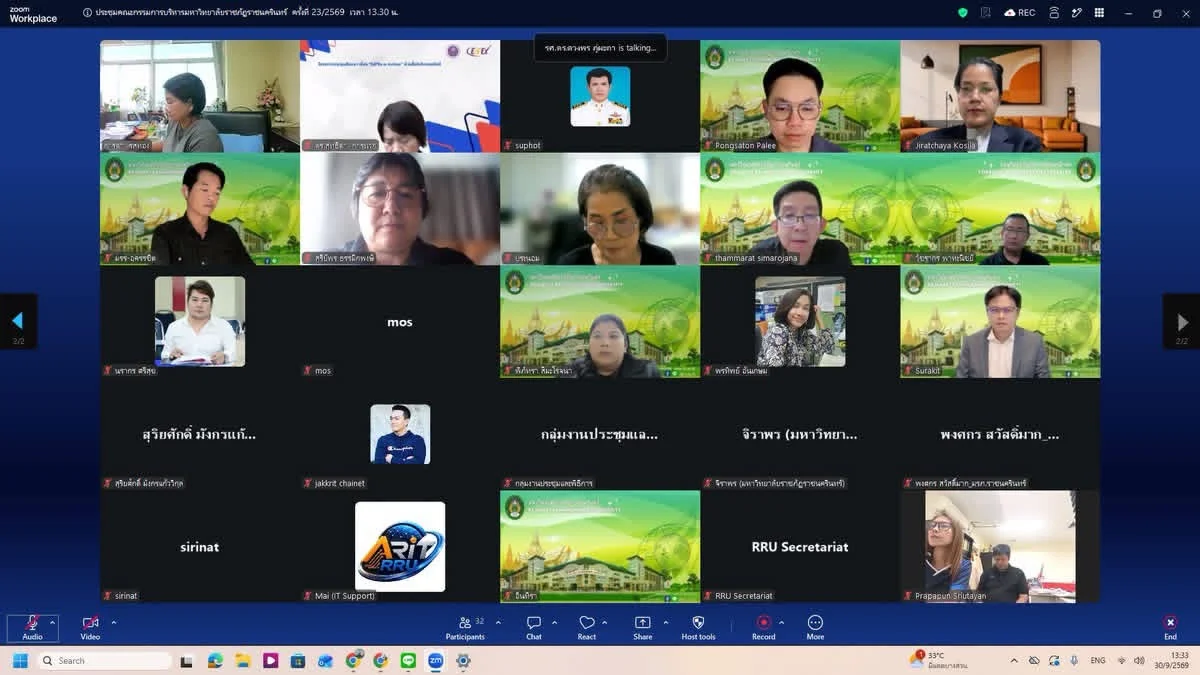Go to next gallery page with right arrow
The height and width of the screenshot is (675, 1200).
pyautogui.click(x=1182, y=321)
